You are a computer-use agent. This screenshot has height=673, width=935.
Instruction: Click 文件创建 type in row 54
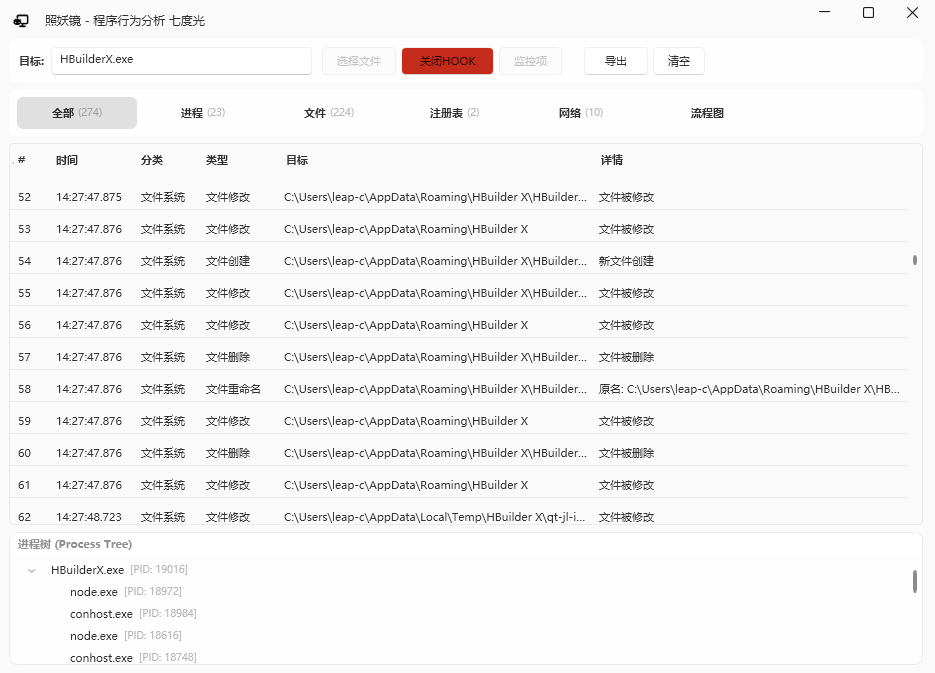click(228, 261)
